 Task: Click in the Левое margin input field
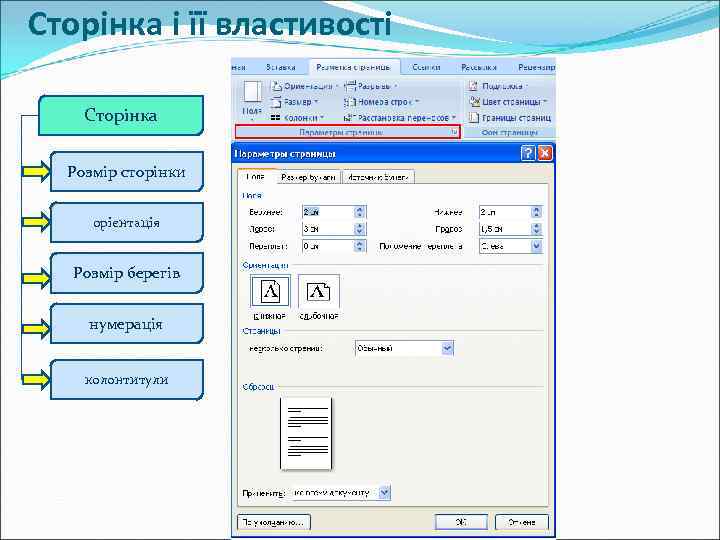click(328, 229)
